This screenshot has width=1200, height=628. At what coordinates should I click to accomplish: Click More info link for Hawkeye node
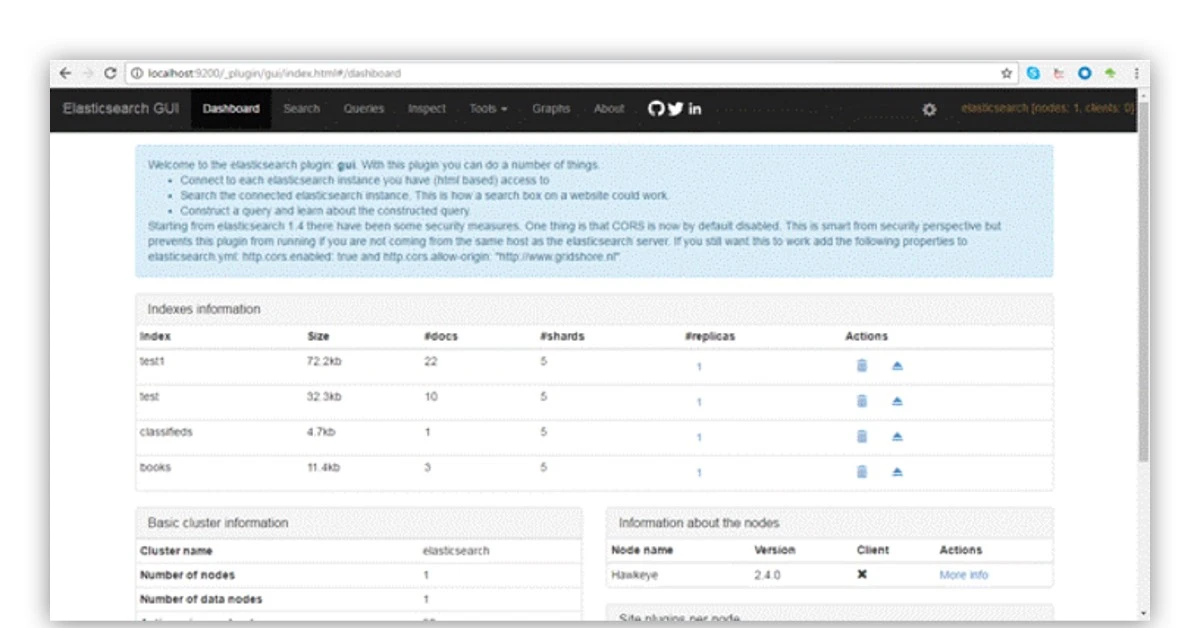[963, 575]
